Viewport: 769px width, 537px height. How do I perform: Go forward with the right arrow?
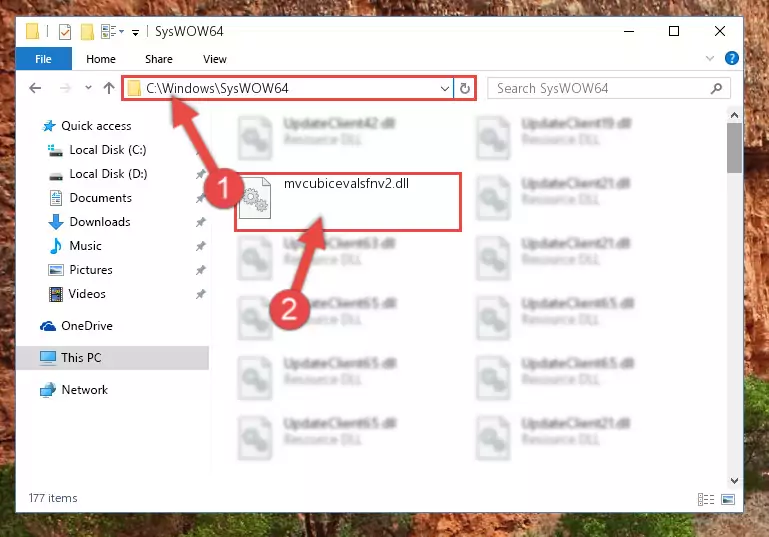65,88
